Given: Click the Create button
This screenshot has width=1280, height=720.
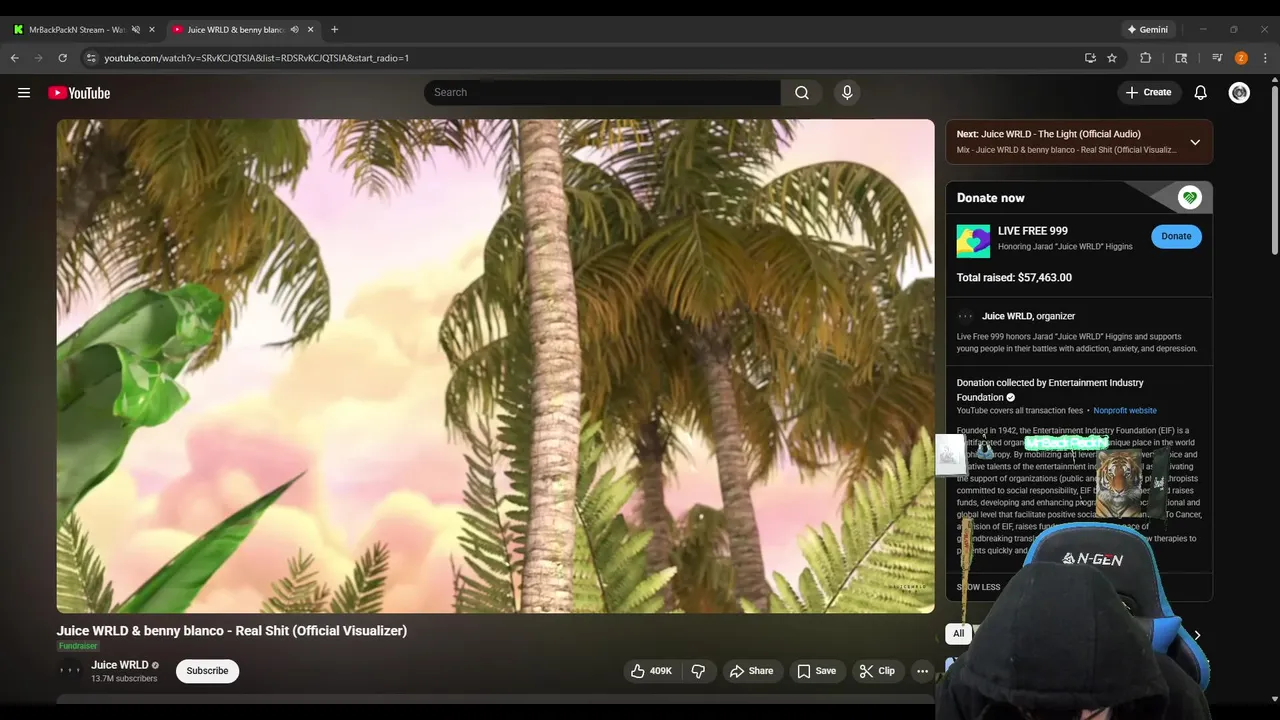Looking at the screenshot, I should pyautogui.click(x=1148, y=93).
